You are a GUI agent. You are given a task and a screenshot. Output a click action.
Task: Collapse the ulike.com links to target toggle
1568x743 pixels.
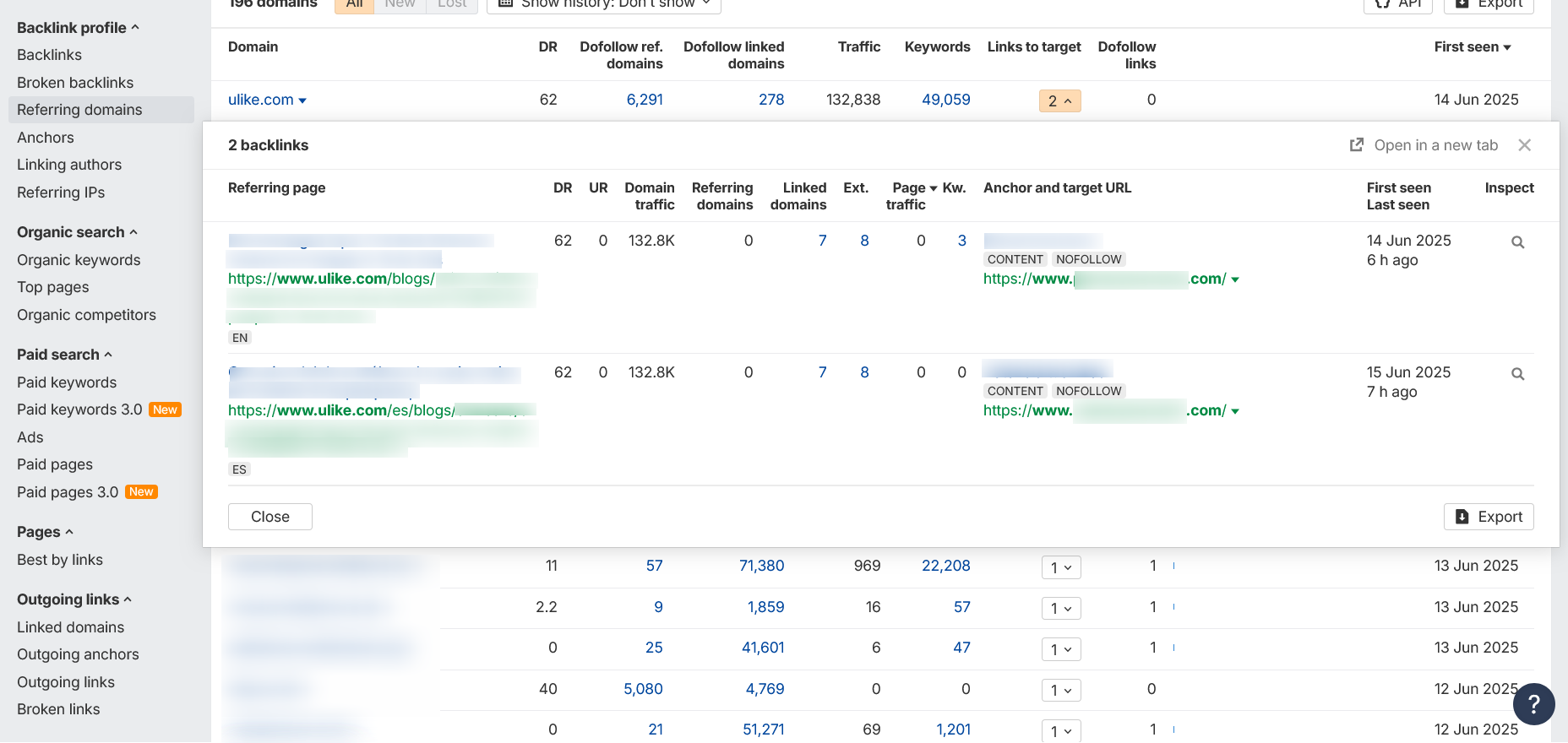click(x=1059, y=100)
